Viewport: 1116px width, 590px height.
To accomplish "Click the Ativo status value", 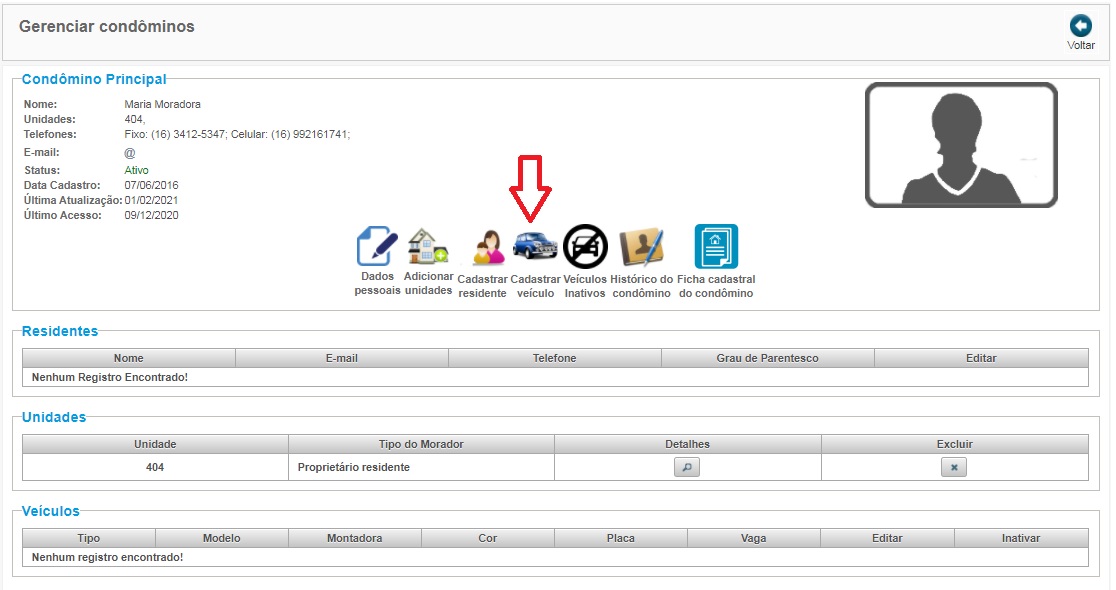I will 136,170.
